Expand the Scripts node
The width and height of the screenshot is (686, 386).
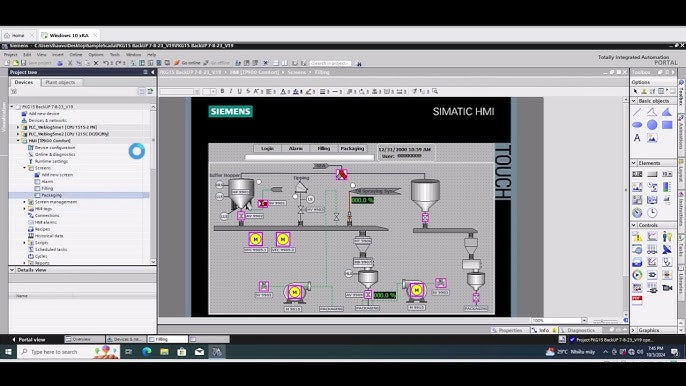24,243
